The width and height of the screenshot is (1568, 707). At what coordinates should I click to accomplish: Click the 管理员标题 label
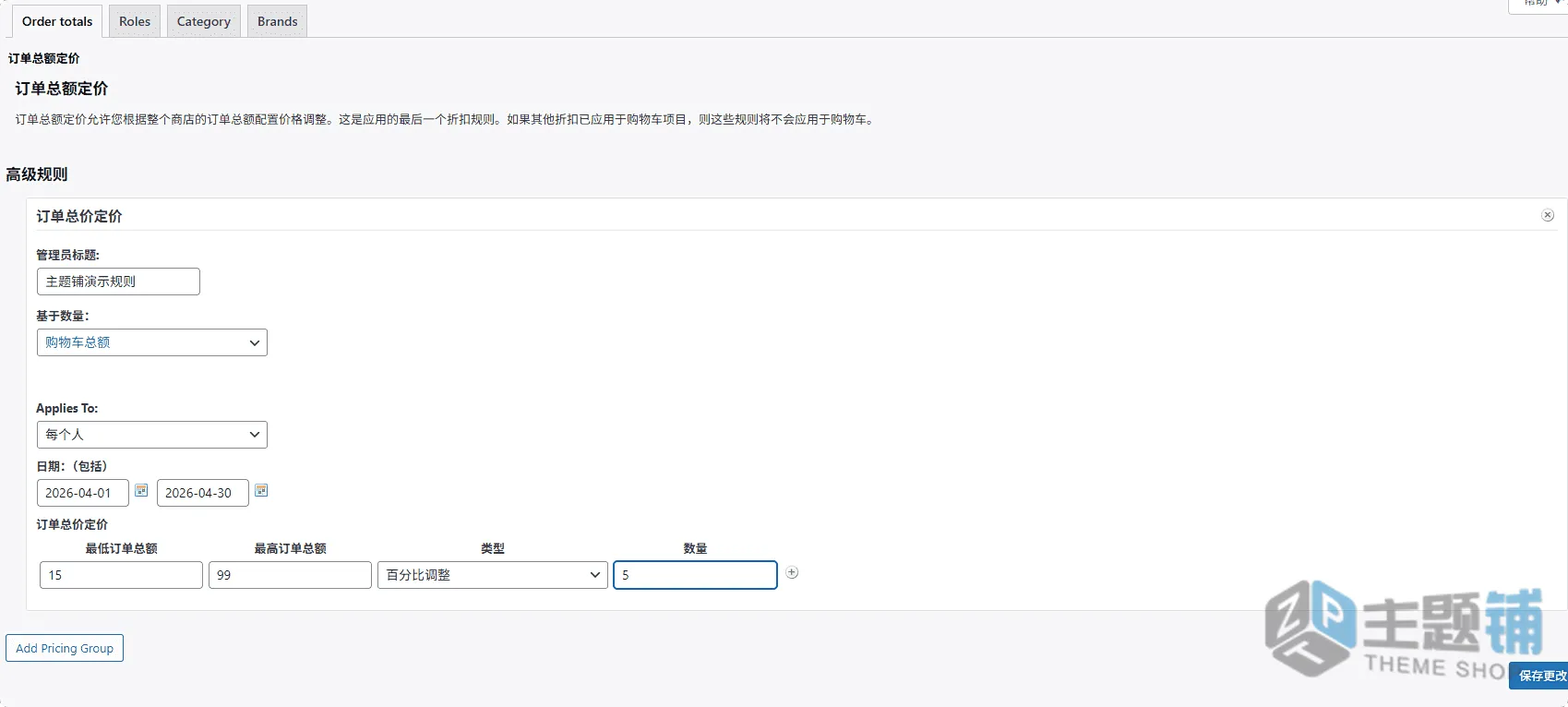pyautogui.click(x=67, y=255)
